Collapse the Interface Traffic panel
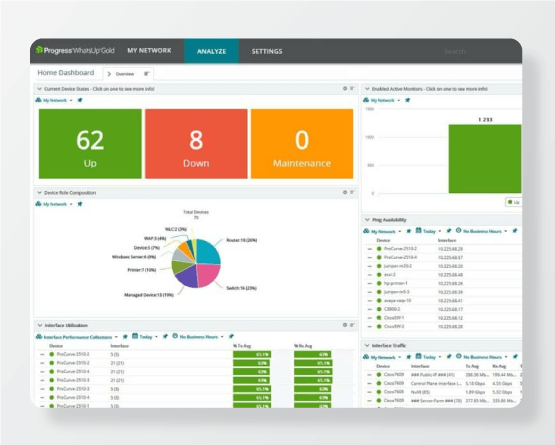The height and width of the screenshot is (445, 555). coord(367,346)
